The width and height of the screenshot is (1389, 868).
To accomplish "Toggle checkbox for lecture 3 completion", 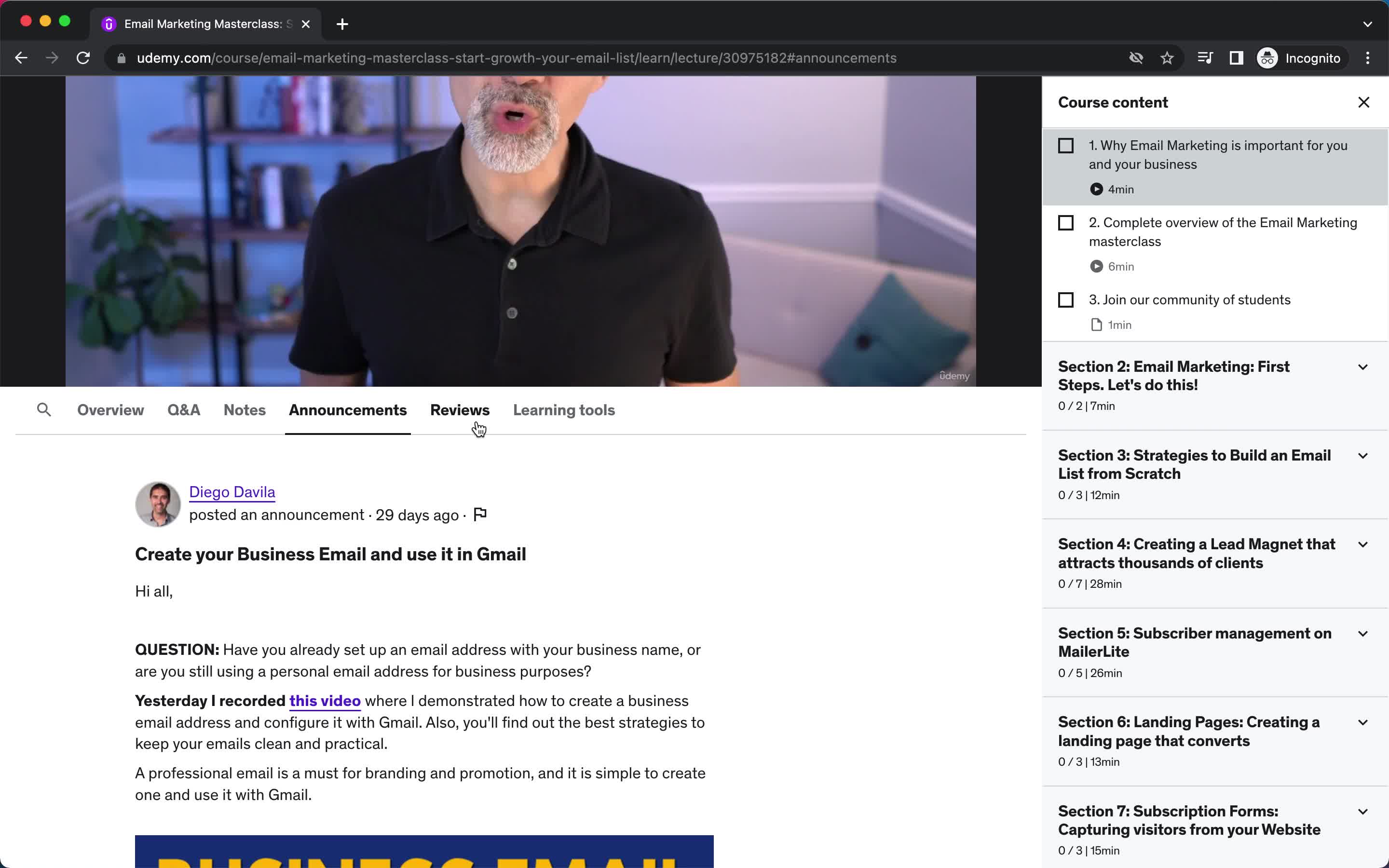I will click(x=1065, y=300).
